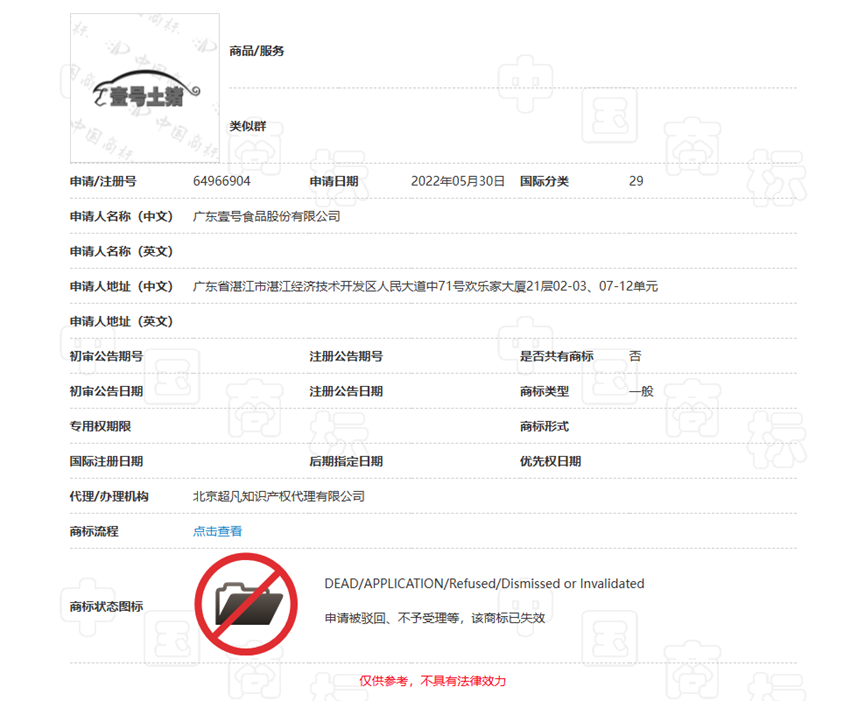Click the international class value 29
865x701 pixels.
tap(636, 181)
